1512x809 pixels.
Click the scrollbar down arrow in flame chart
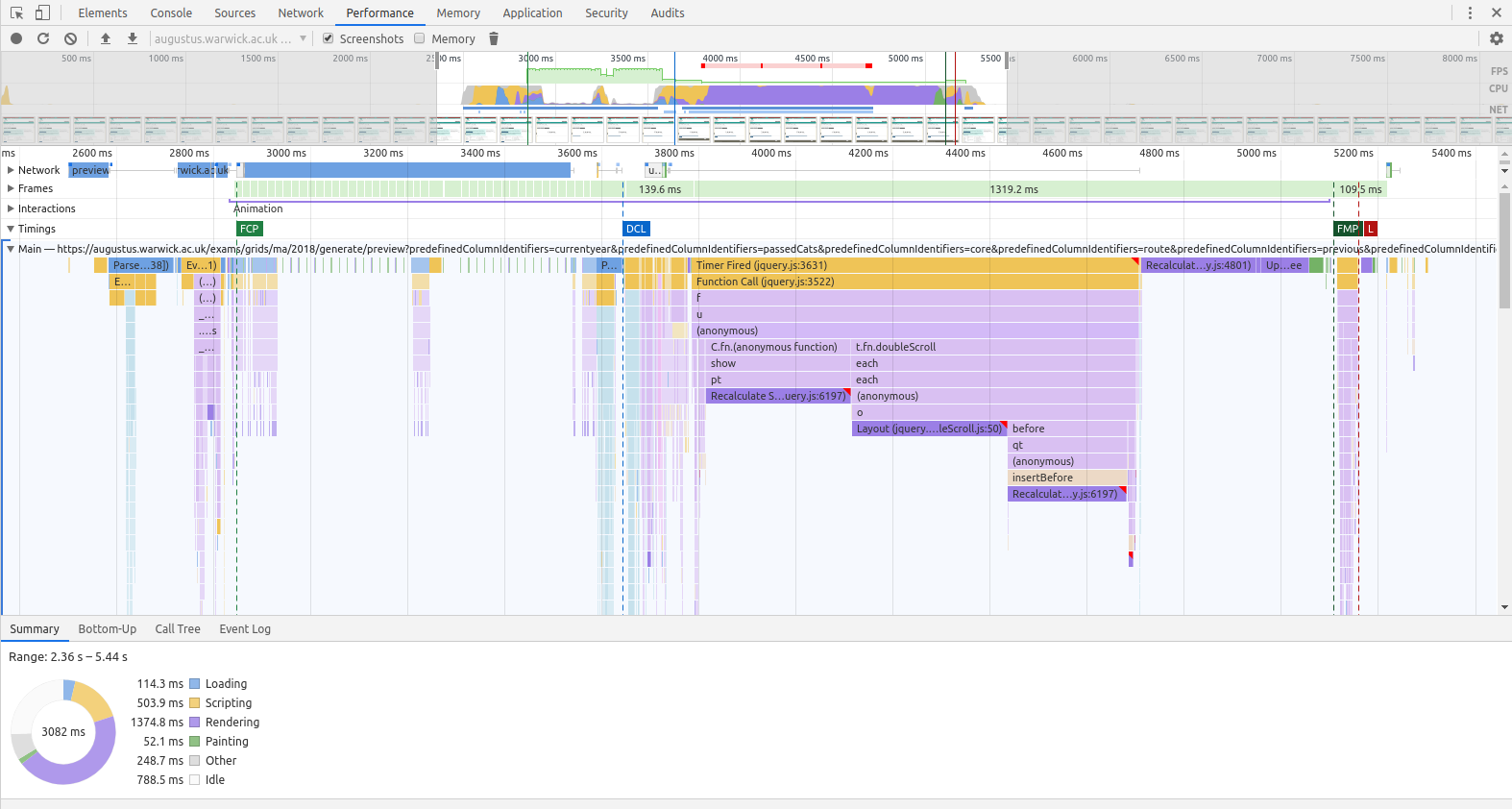(1504, 607)
